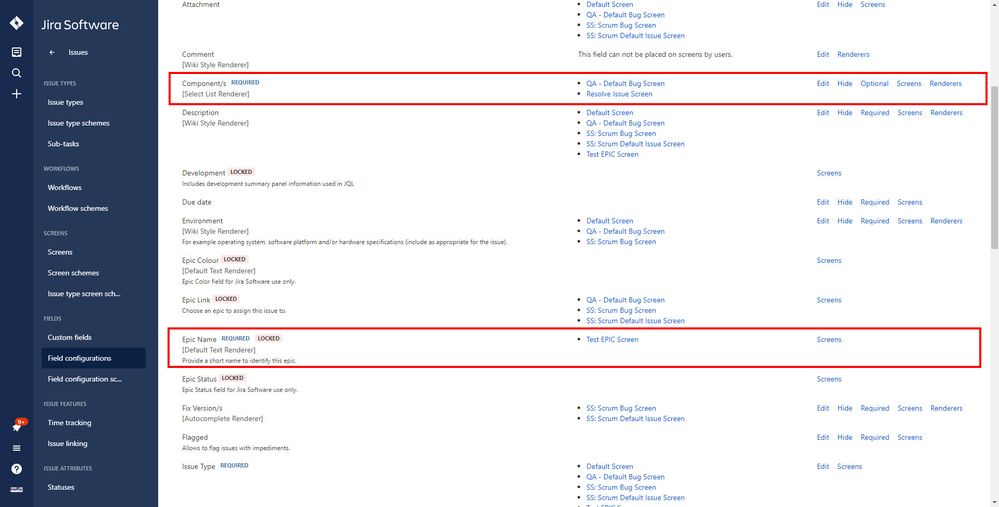Screen dimensions: 999x507
Task: Open Renderers for Comment field
Action: [853, 55]
